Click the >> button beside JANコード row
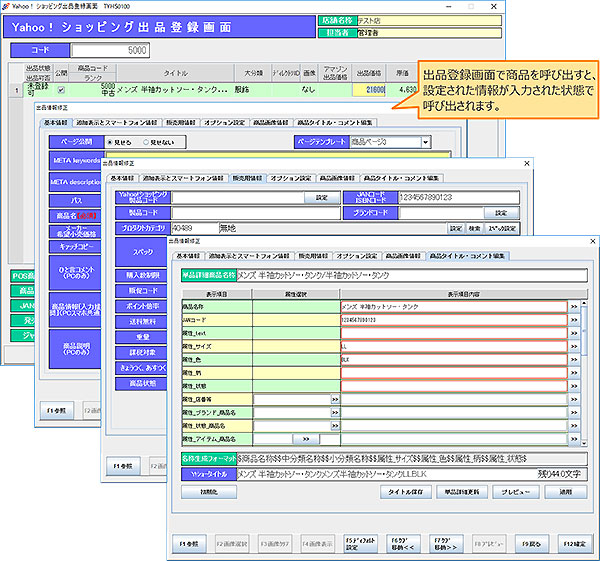The width and height of the screenshot is (600, 561). point(574,319)
